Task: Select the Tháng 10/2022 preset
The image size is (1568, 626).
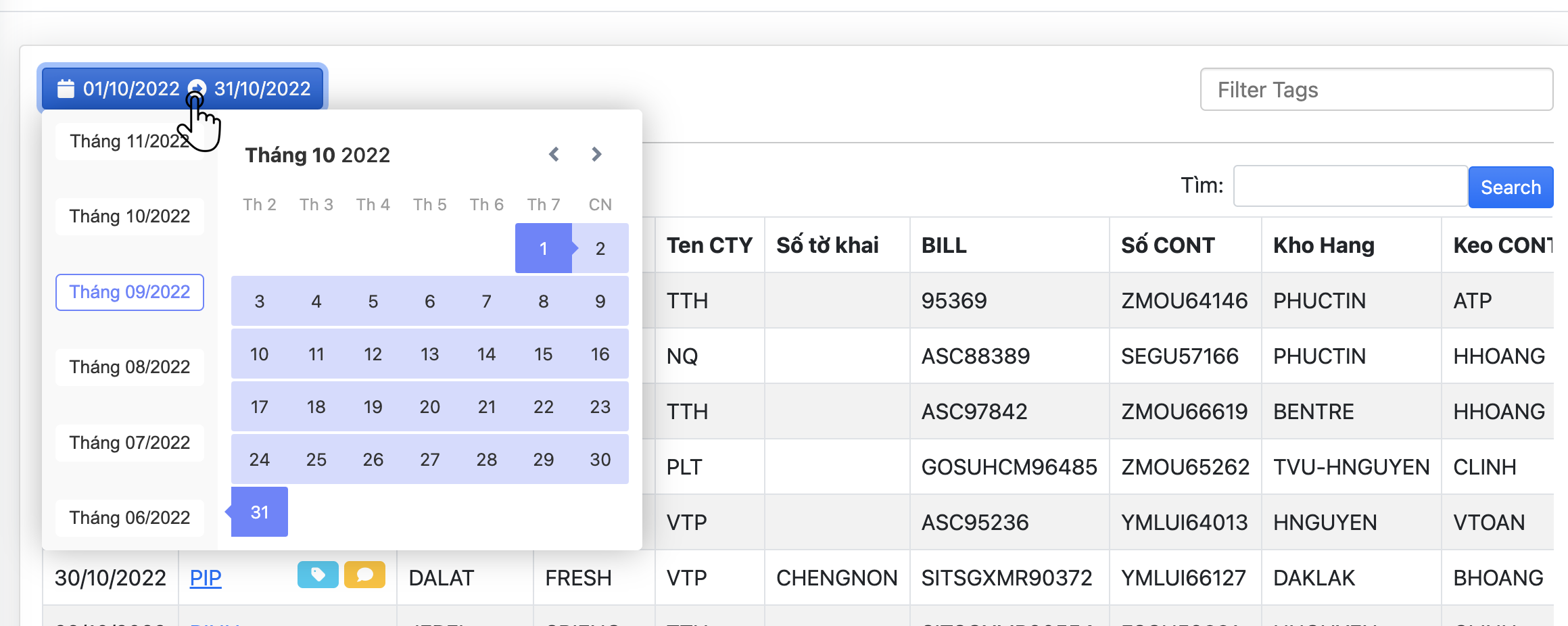Action: pos(129,216)
